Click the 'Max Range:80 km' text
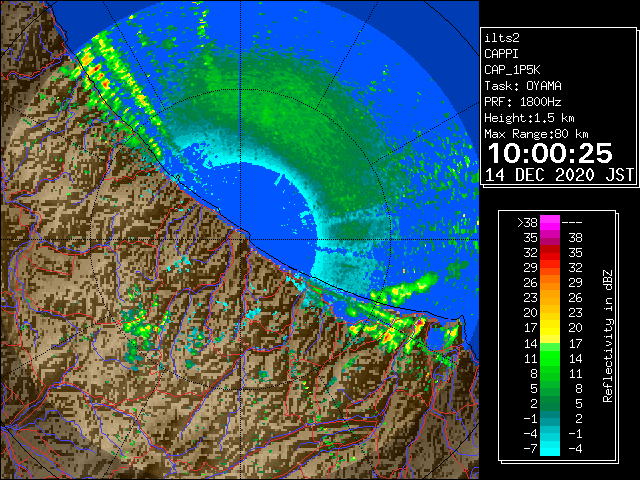The width and height of the screenshot is (640, 480). 536,134
